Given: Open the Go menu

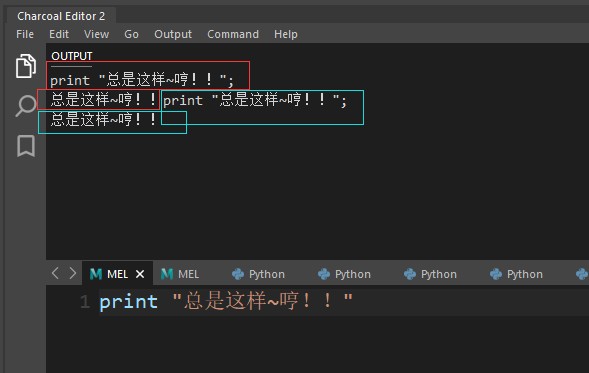Looking at the screenshot, I should tap(131, 34).
